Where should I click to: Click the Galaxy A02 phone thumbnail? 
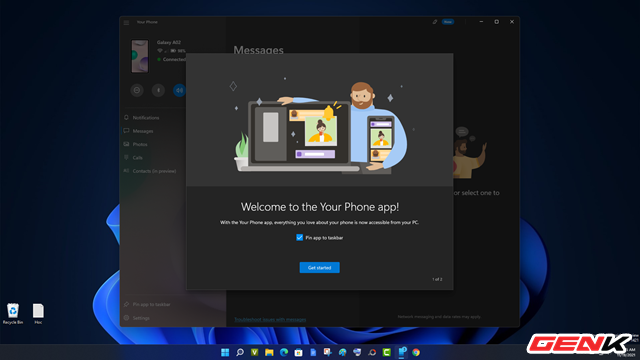[140, 56]
